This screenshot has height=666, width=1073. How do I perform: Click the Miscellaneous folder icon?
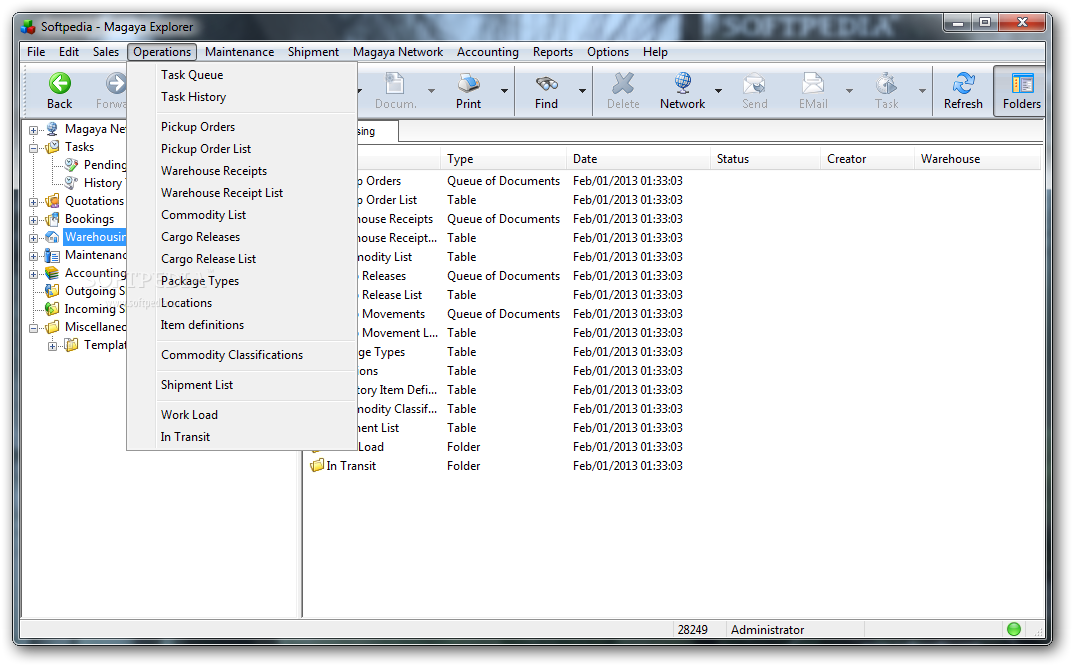(52, 327)
